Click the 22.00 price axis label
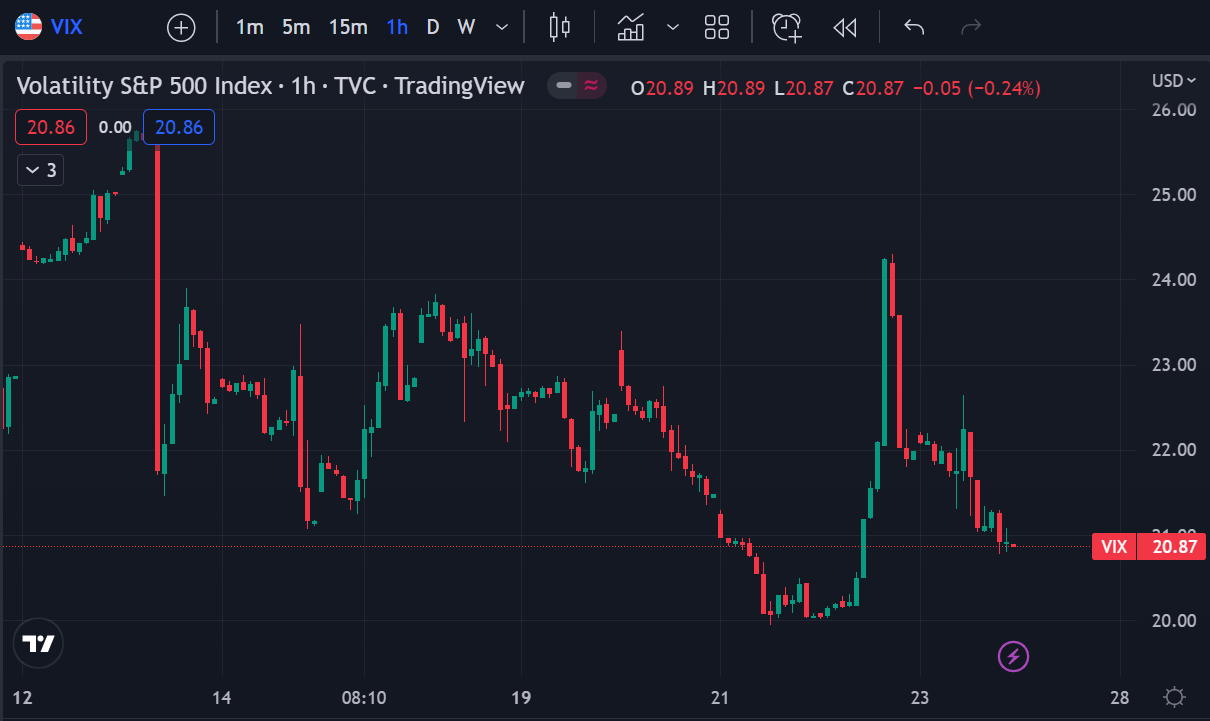 (1172, 449)
